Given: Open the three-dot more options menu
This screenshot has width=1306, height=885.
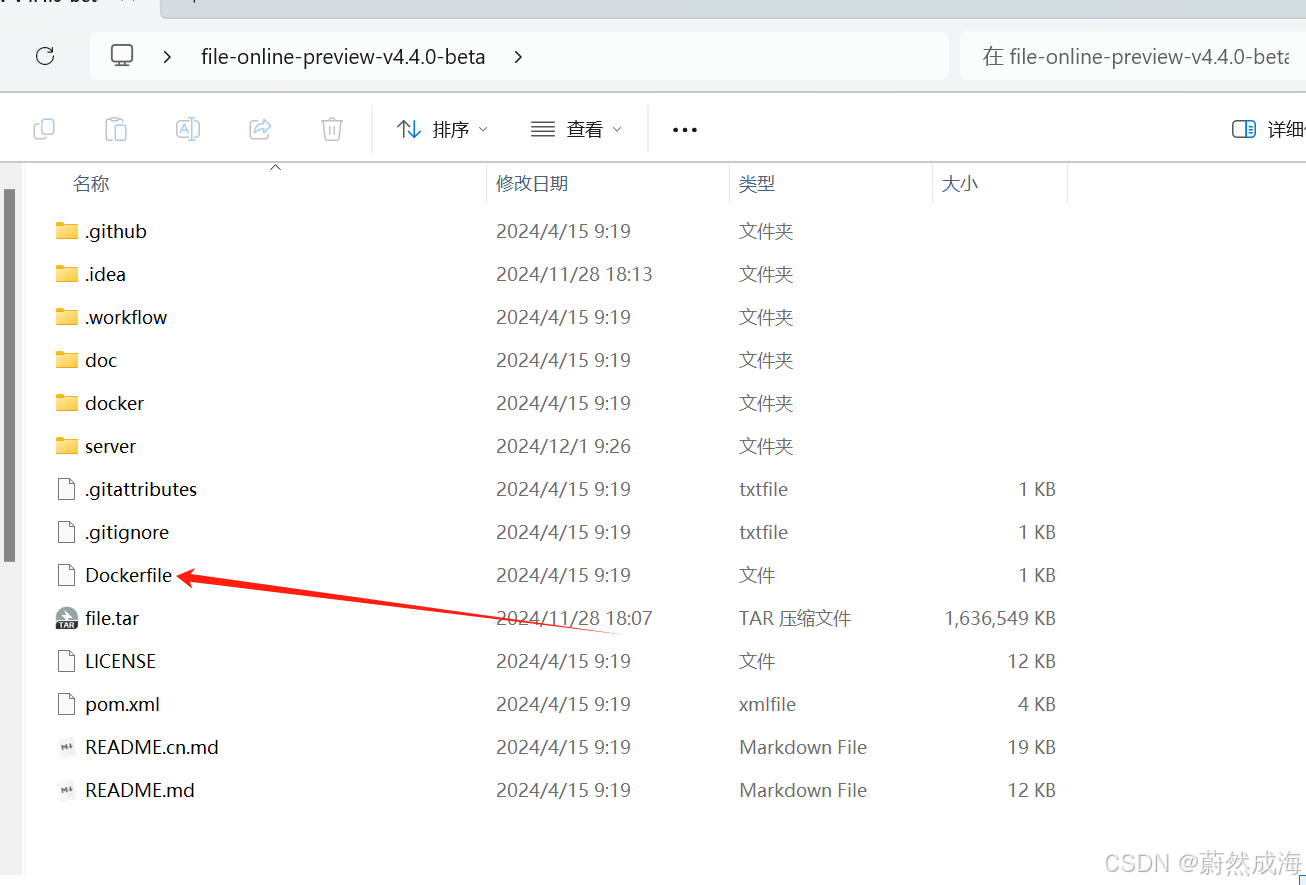Looking at the screenshot, I should point(685,129).
